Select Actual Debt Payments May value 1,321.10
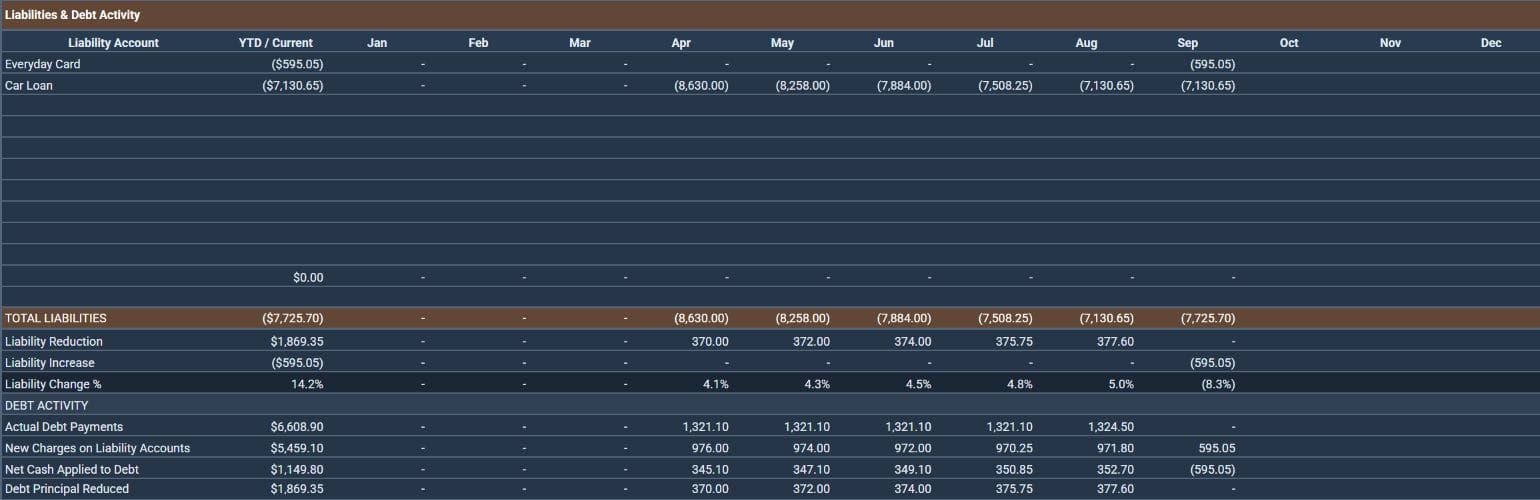Screen dimensions: 1540x500 (x=807, y=427)
